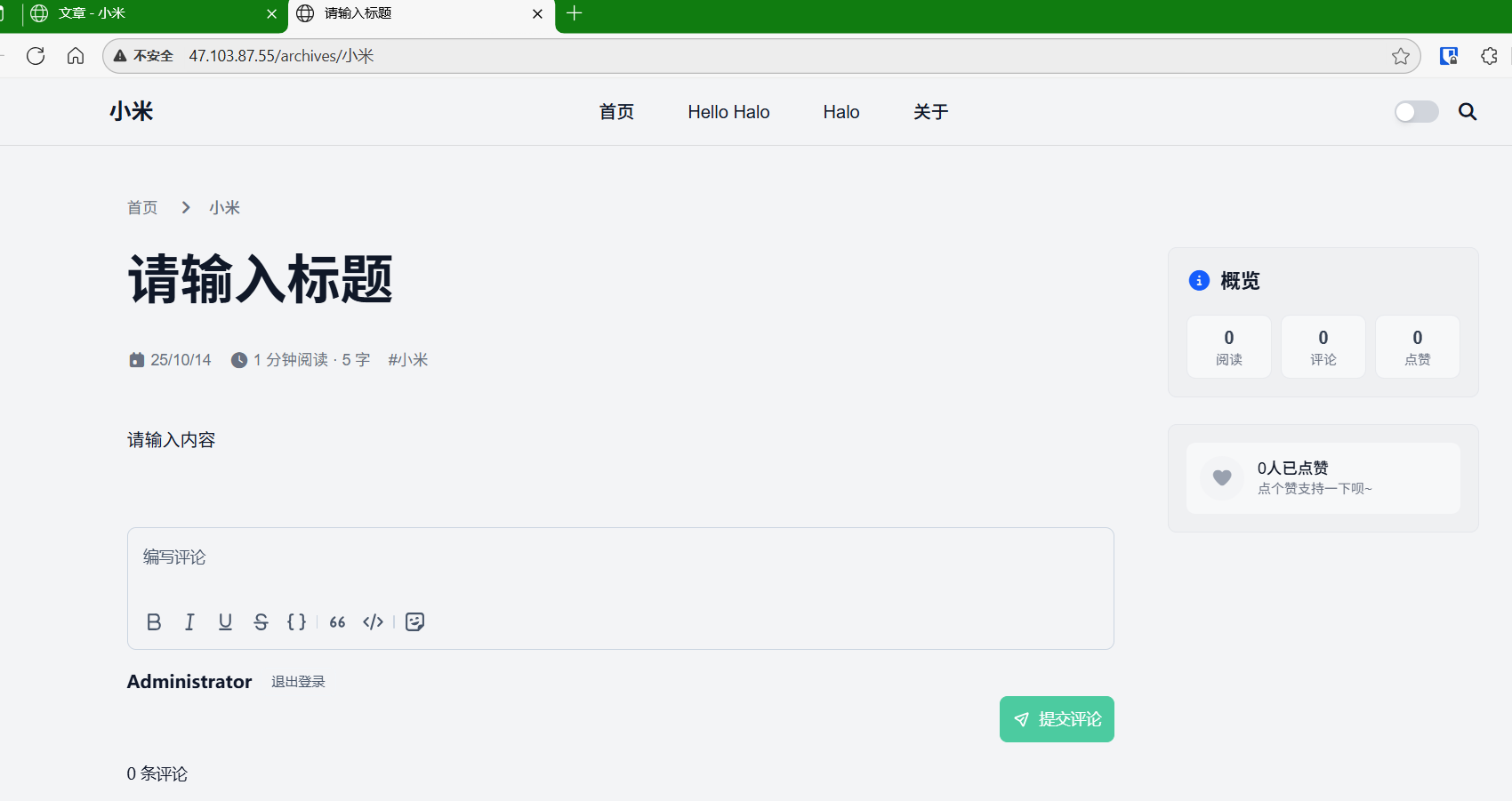Open a new browser tab

point(574,13)
